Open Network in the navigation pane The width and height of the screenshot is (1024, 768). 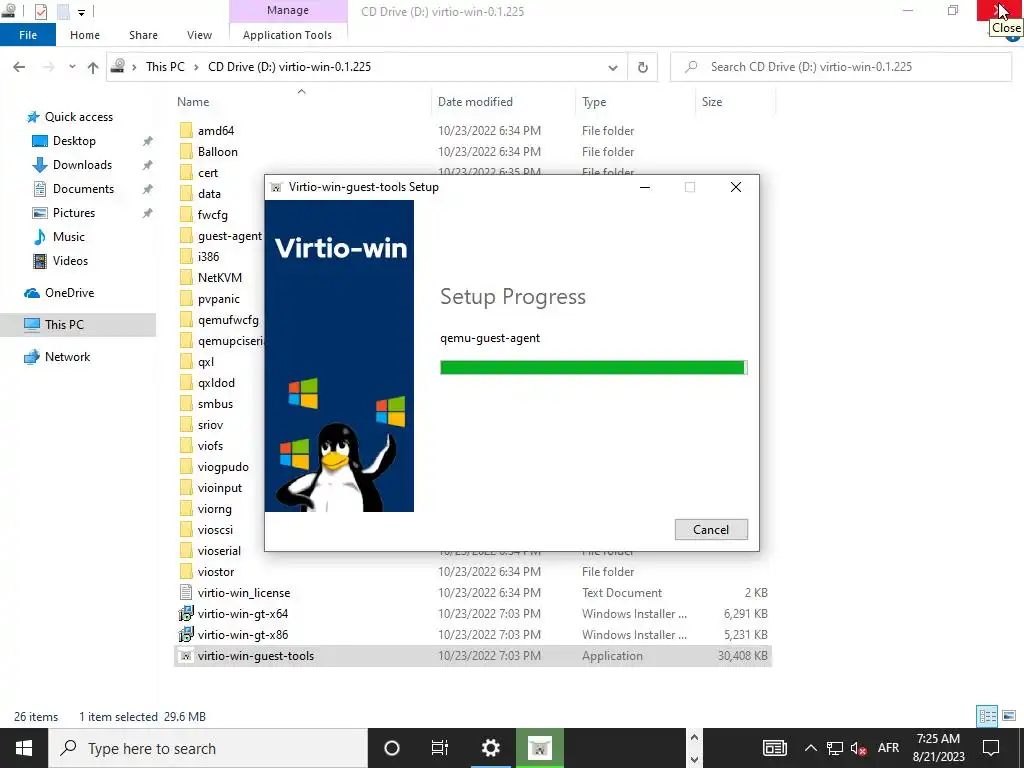point(67,357)
